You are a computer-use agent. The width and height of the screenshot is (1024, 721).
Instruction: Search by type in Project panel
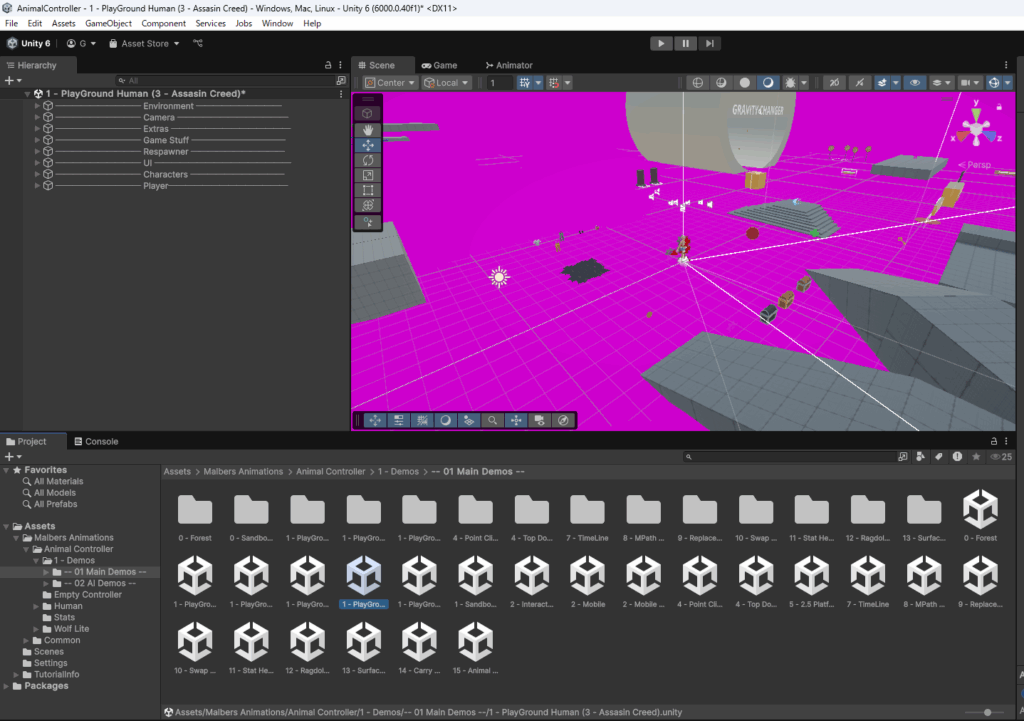click(x=920, y=457)
